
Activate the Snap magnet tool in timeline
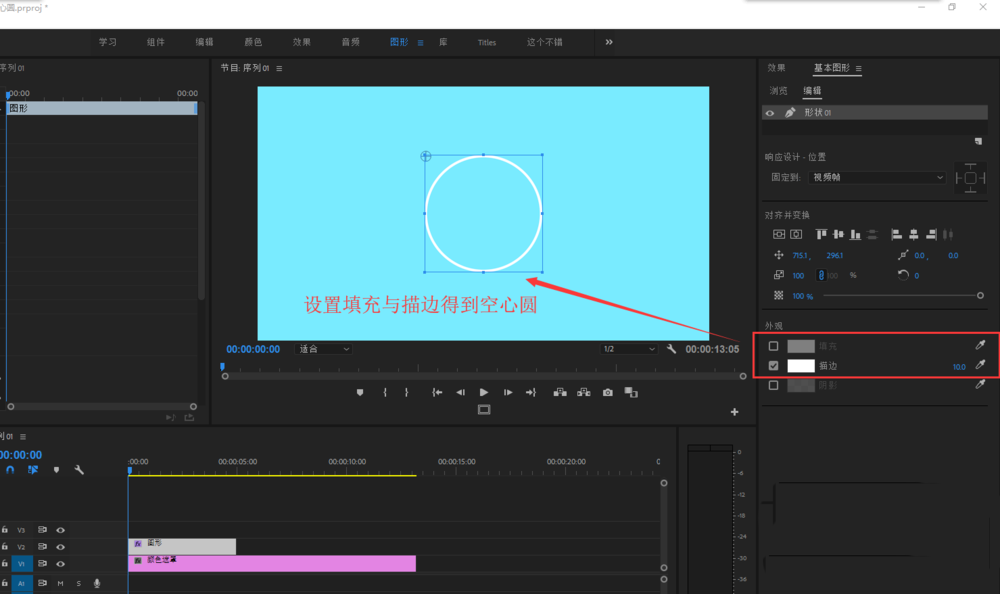(x=10, y=470)
